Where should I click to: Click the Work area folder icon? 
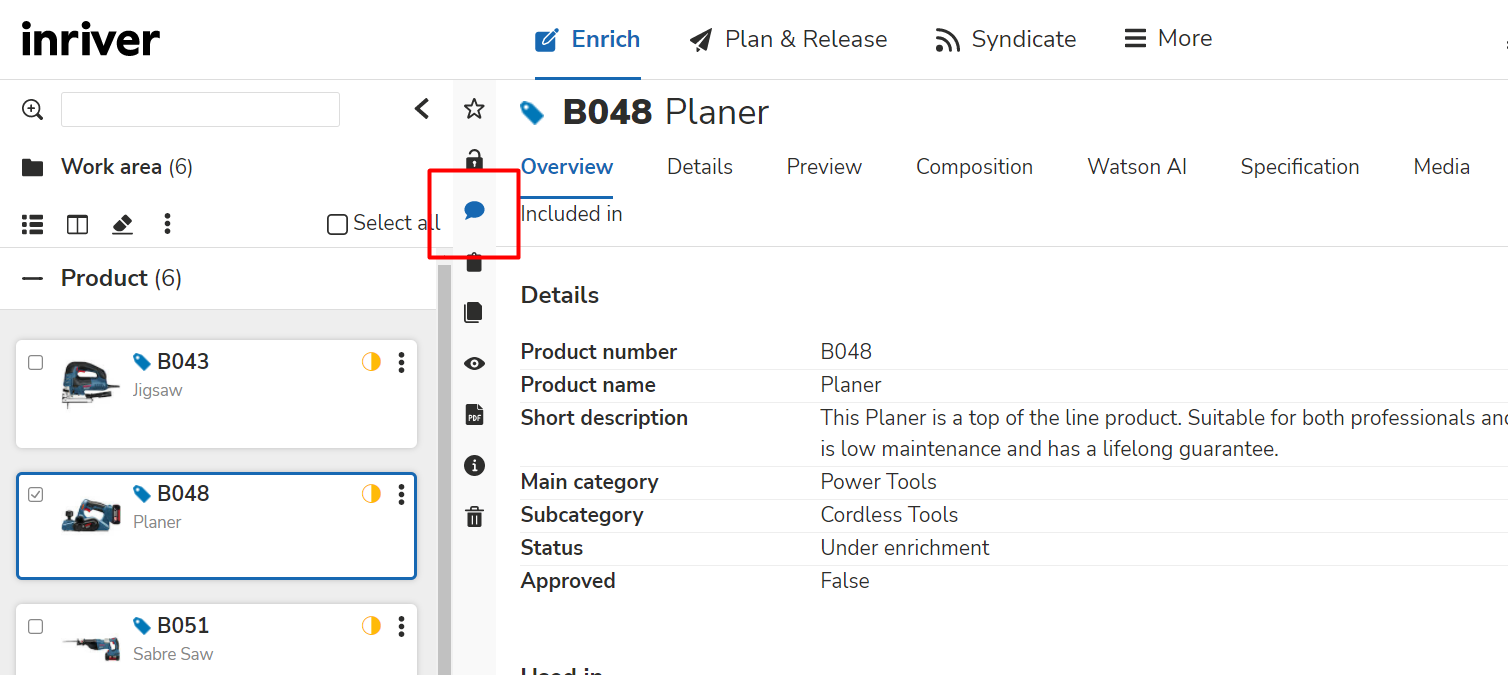click(33, 167)
